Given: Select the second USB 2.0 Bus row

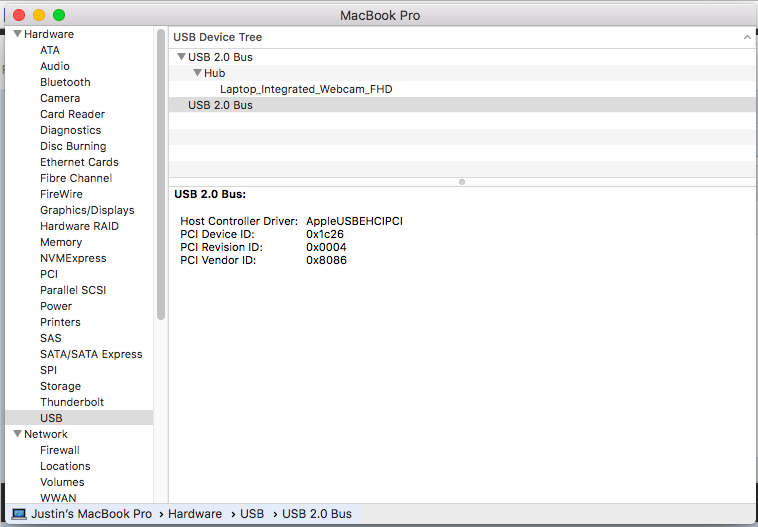Looking at the screenshot, I should click(220, 105).
